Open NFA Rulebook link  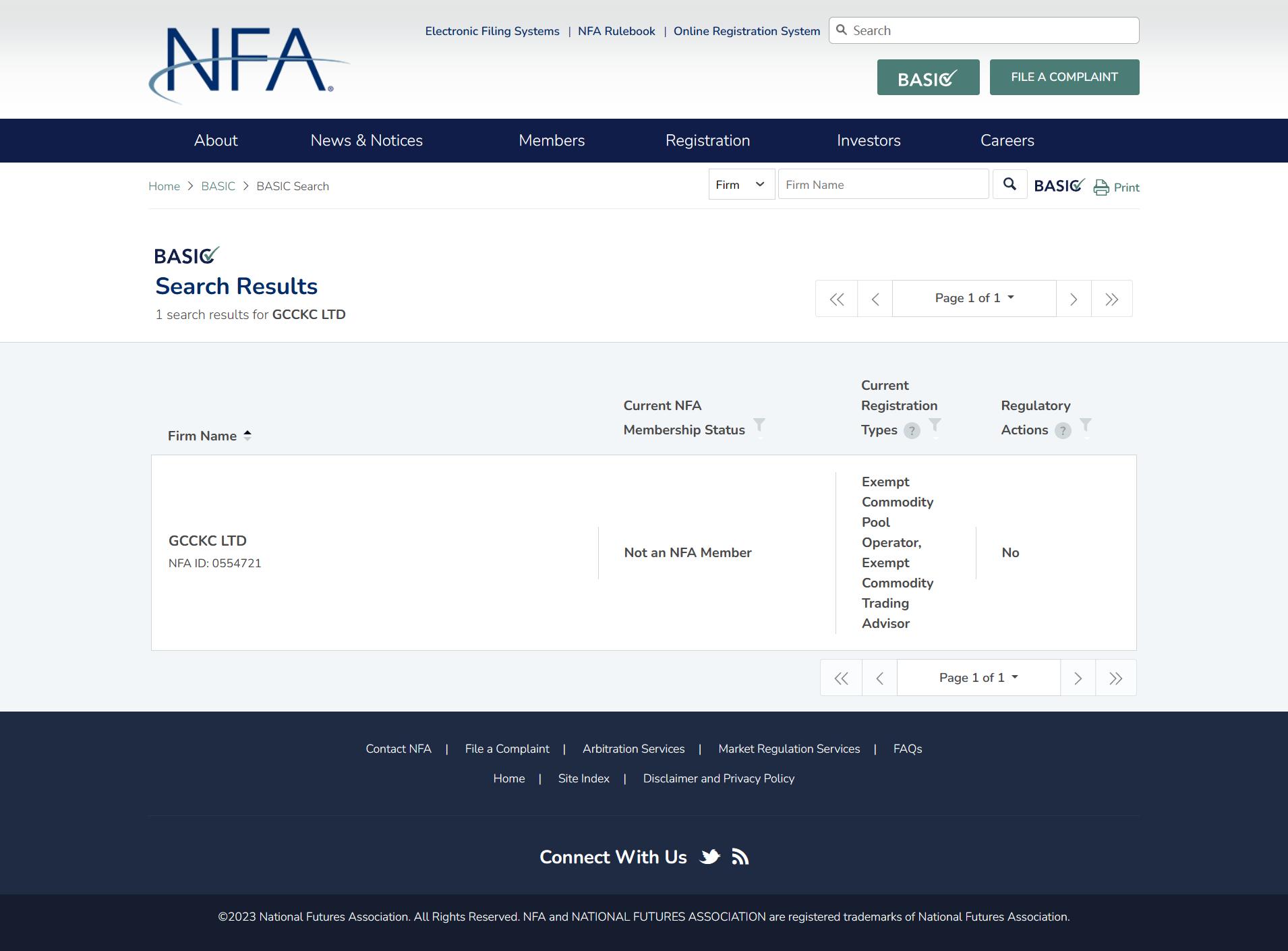coord(616,31)
